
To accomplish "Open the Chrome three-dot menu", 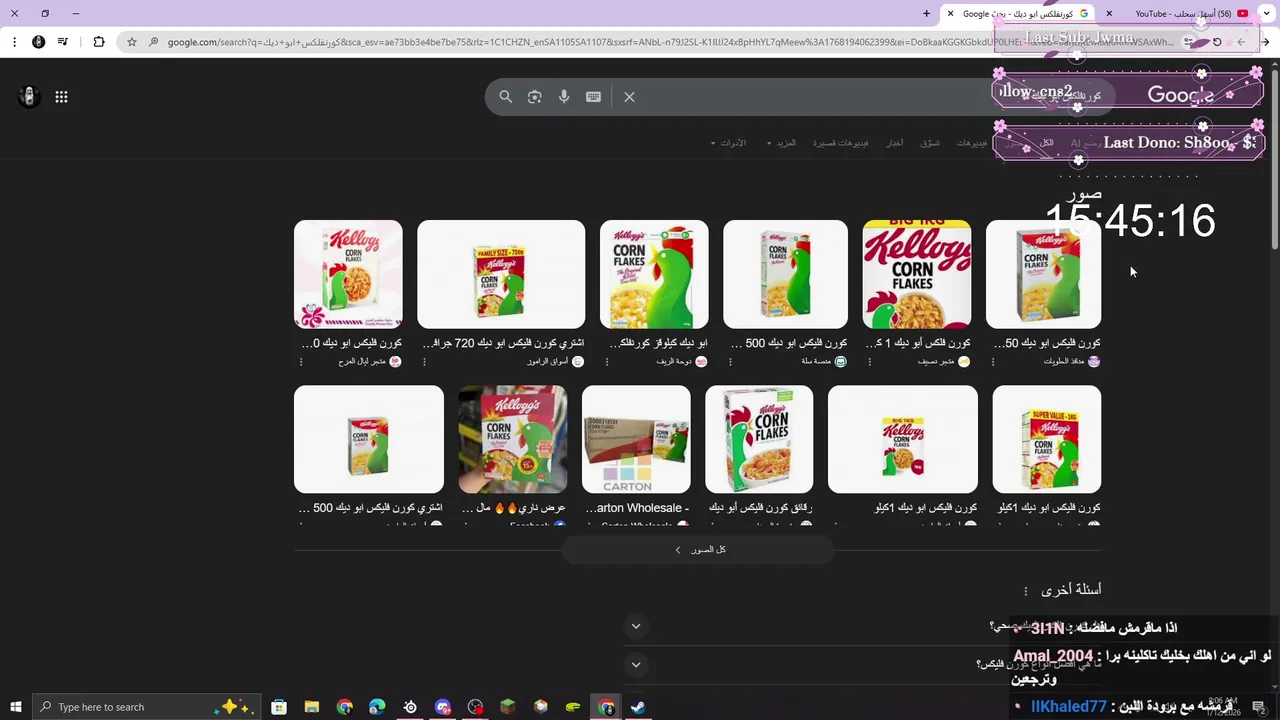I will (14, 42).
